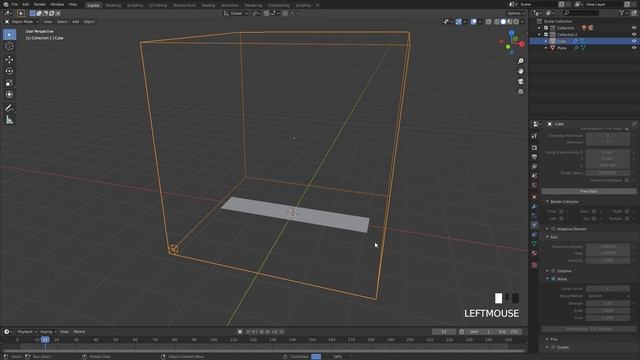The width and height of the screenshot is (640, 360).
Task: Expand the Adaptive Domain panel
Action: (547, 229)
